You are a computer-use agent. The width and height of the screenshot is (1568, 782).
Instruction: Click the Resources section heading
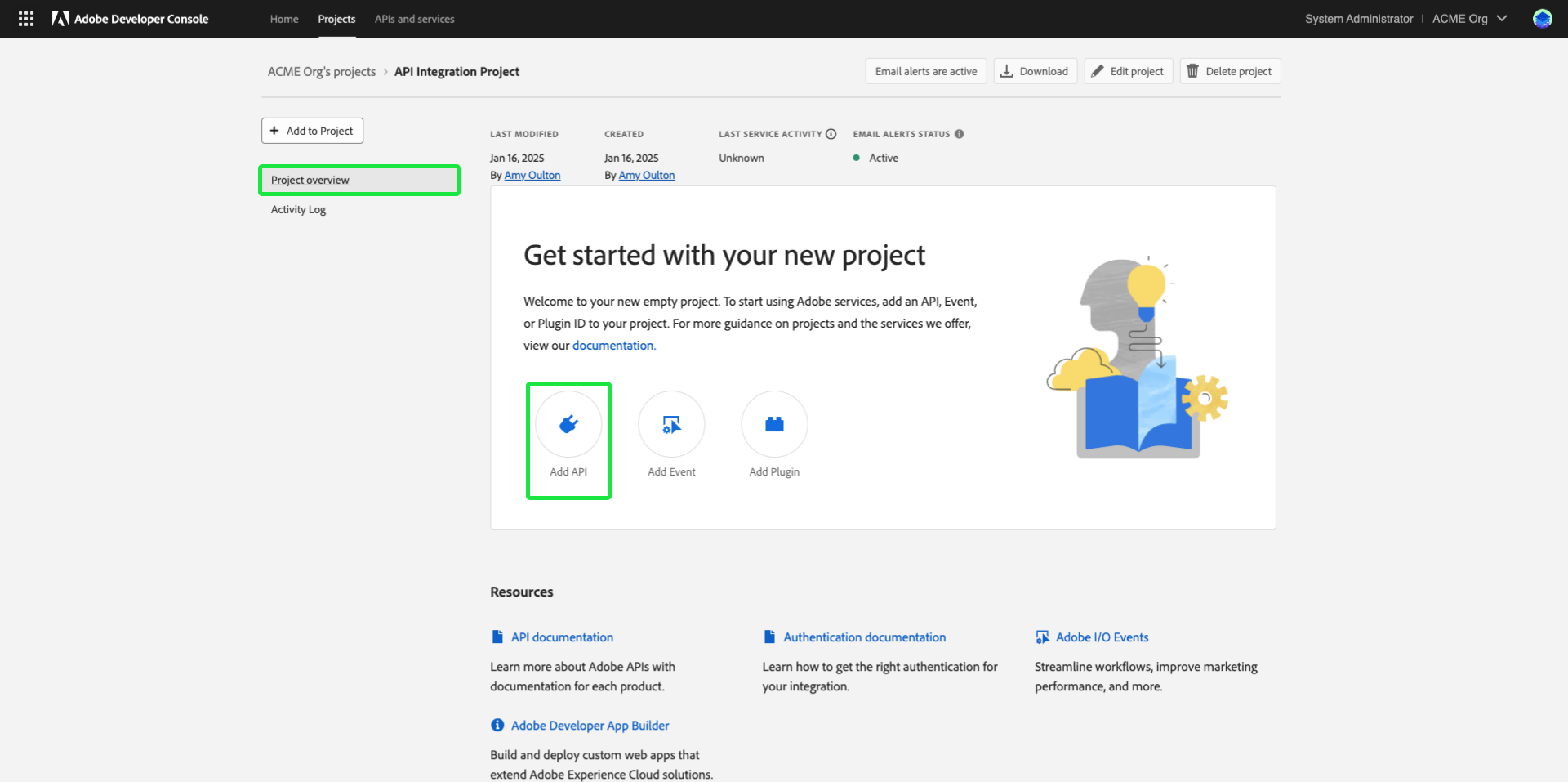[x=522, y=592]
